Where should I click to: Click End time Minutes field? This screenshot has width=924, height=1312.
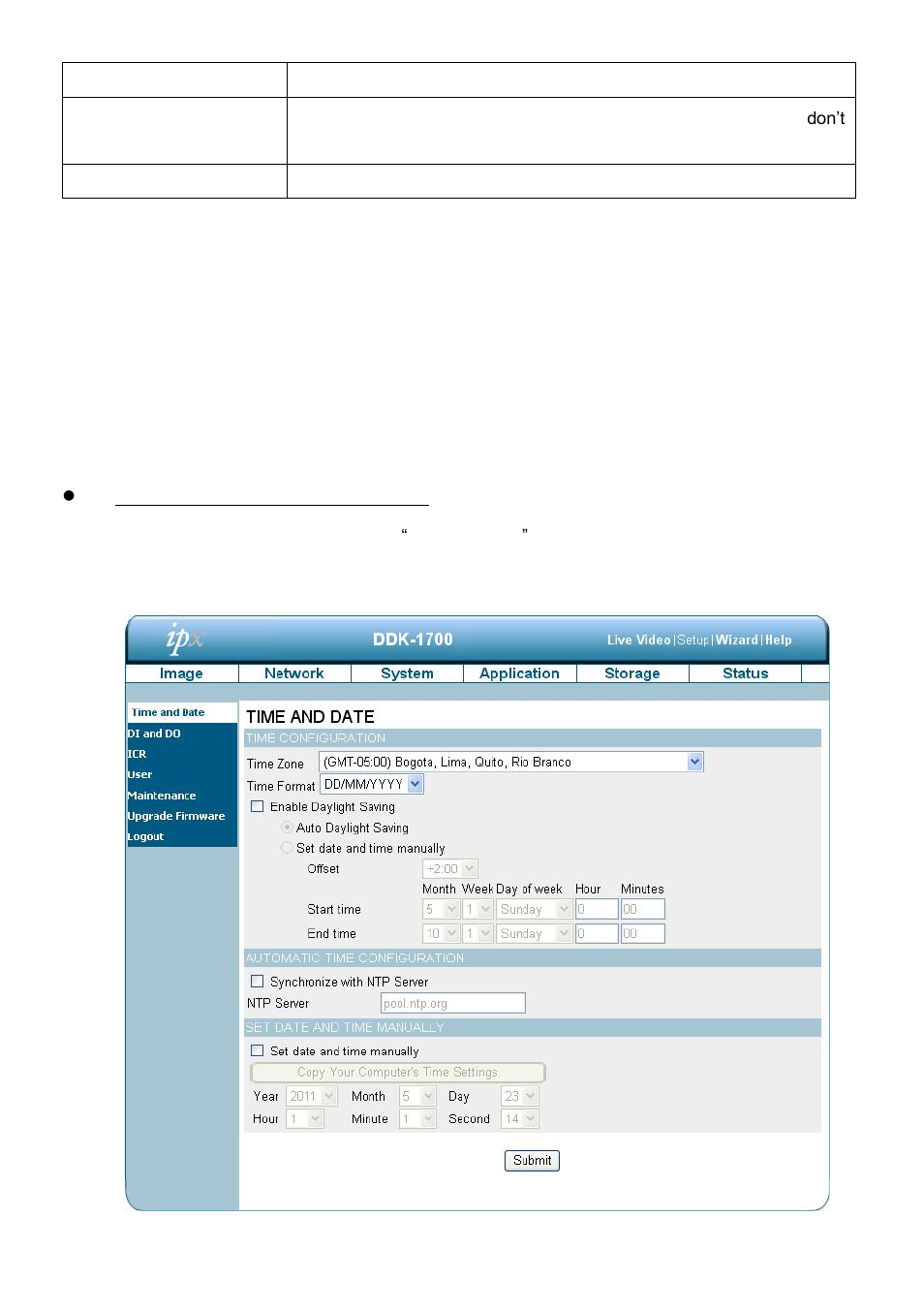coord(643,933)
